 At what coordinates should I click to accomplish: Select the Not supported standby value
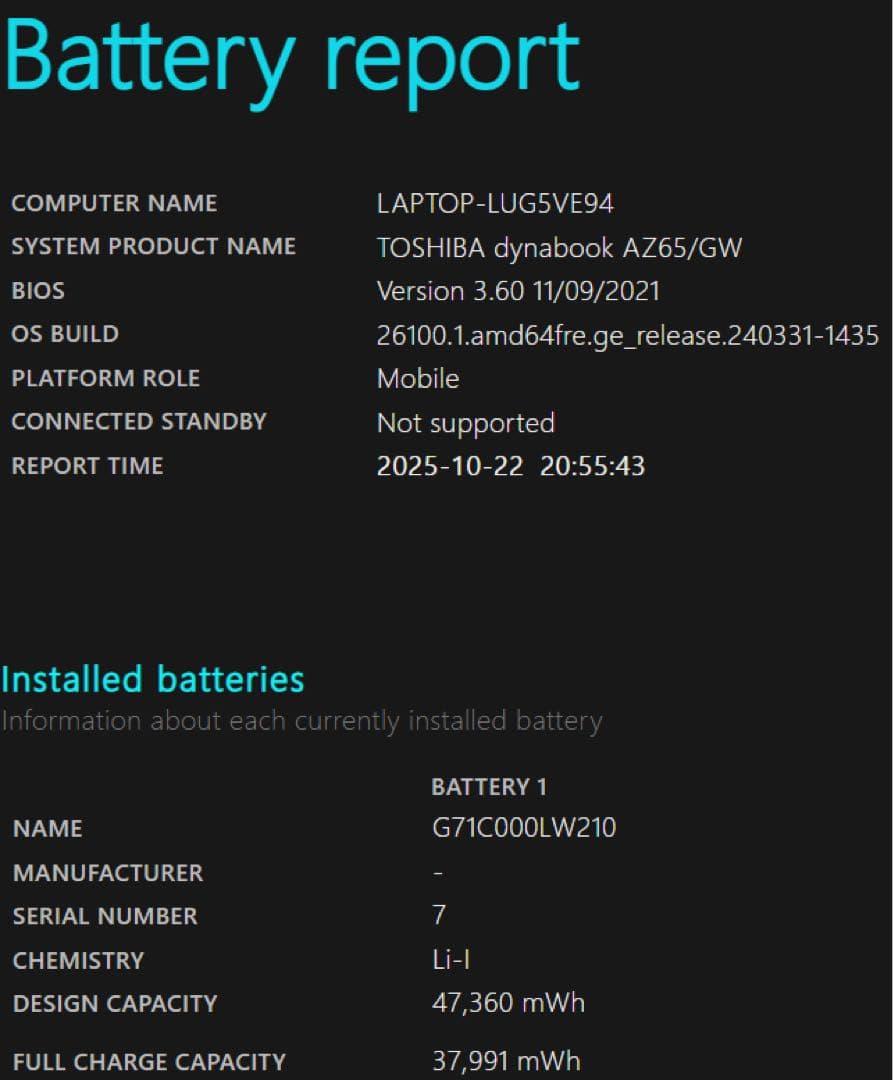[x=465, y=423]
